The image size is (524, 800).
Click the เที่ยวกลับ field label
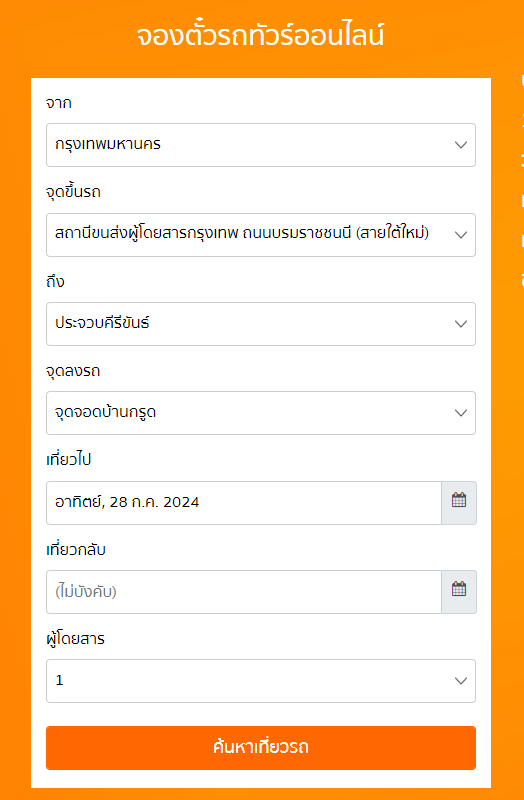(76, 549)
